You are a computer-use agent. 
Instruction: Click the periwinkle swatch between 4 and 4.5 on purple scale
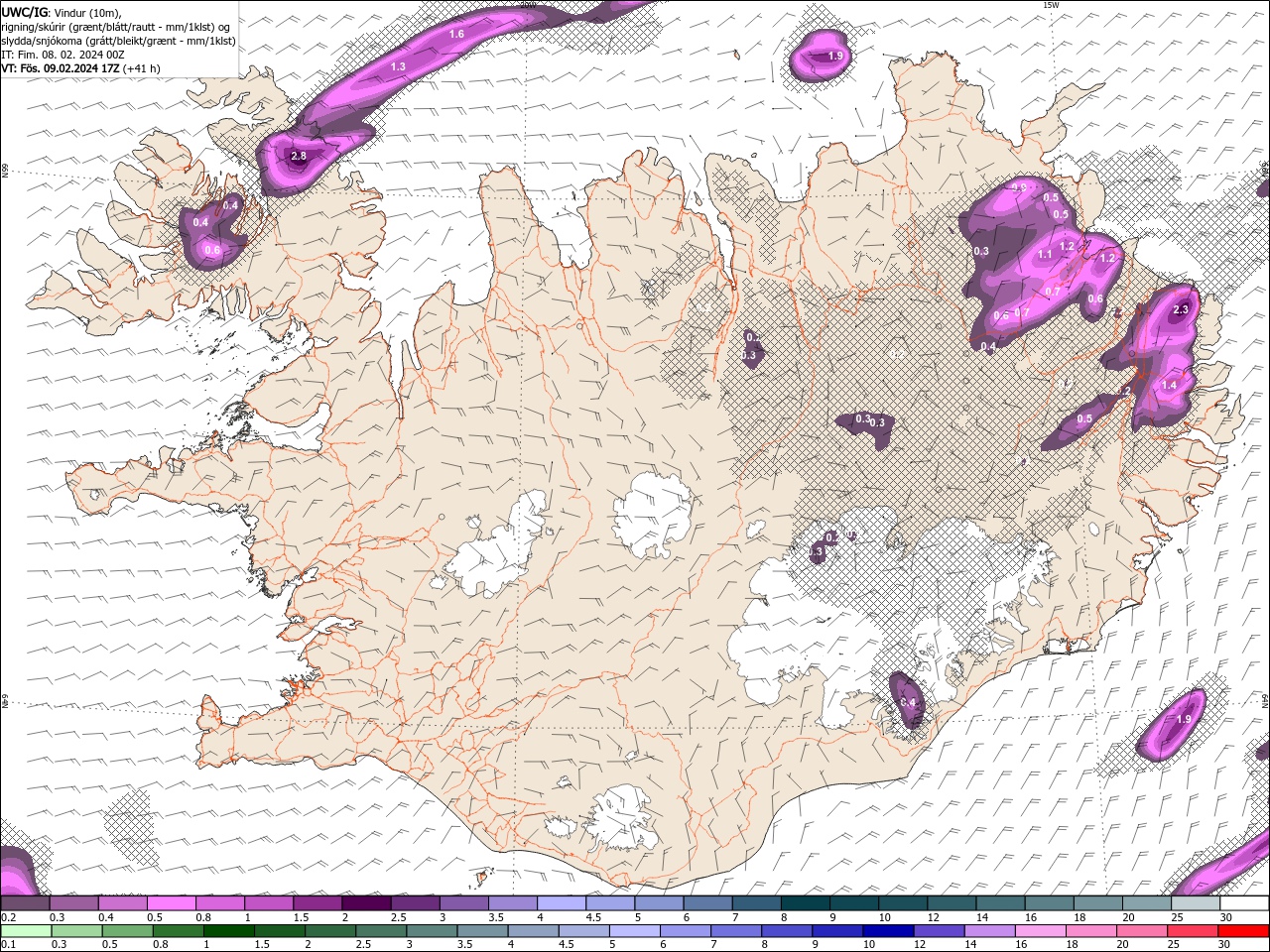click(561, 903)
